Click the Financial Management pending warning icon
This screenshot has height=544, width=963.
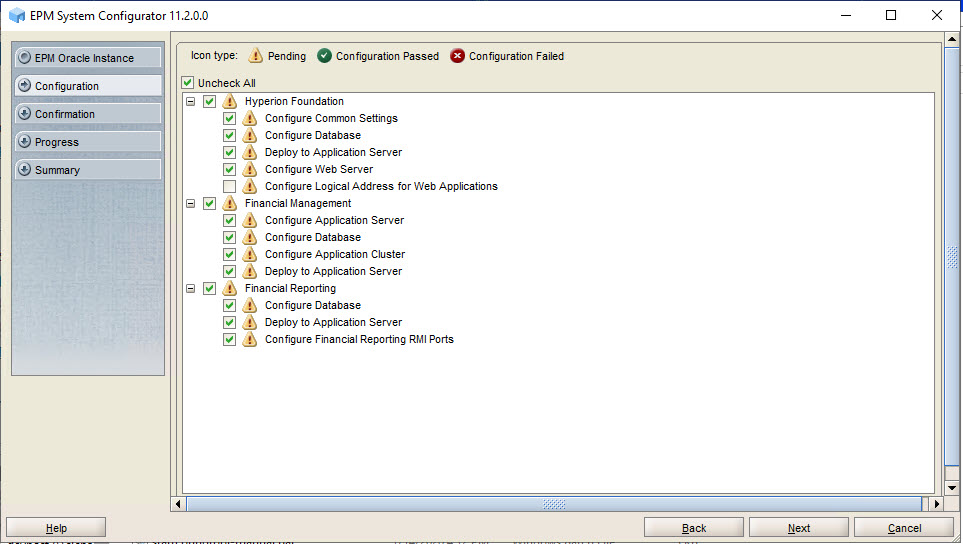pyautogui.click(x=230, y=203)
